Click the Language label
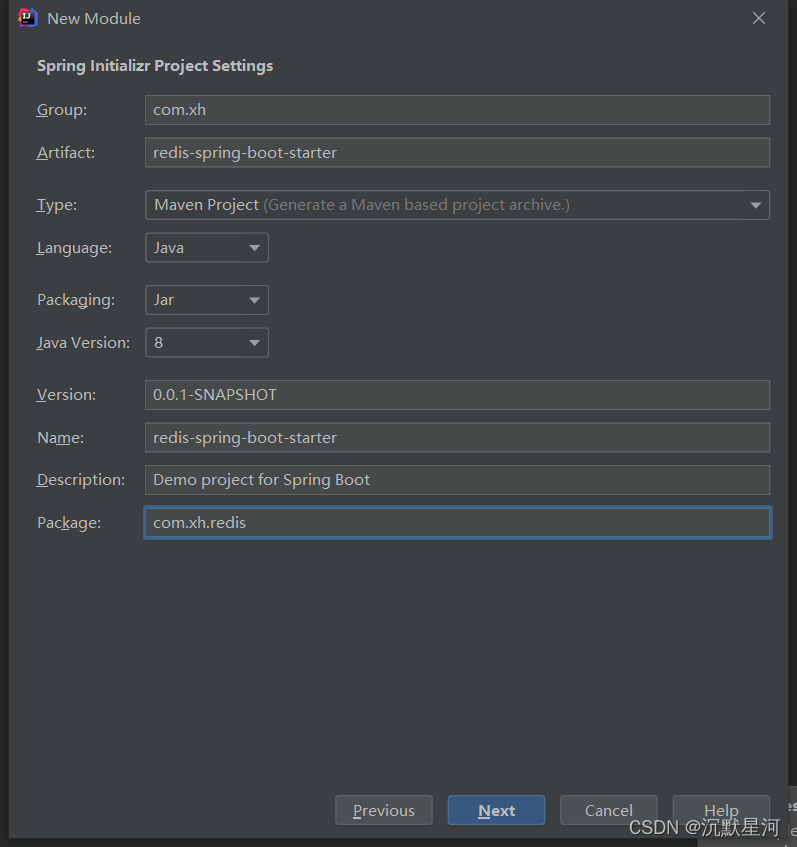This screenshot has width=797, height=847. tap(75, 248)
